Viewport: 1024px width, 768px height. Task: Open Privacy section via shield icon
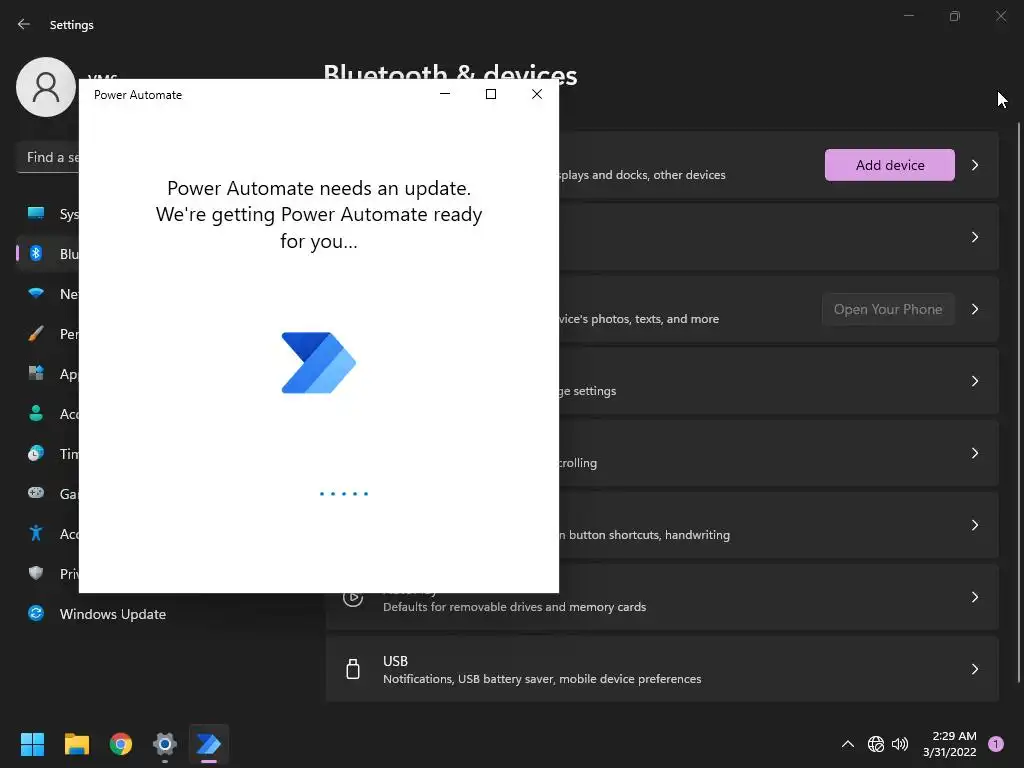click(x=36, y=573)
